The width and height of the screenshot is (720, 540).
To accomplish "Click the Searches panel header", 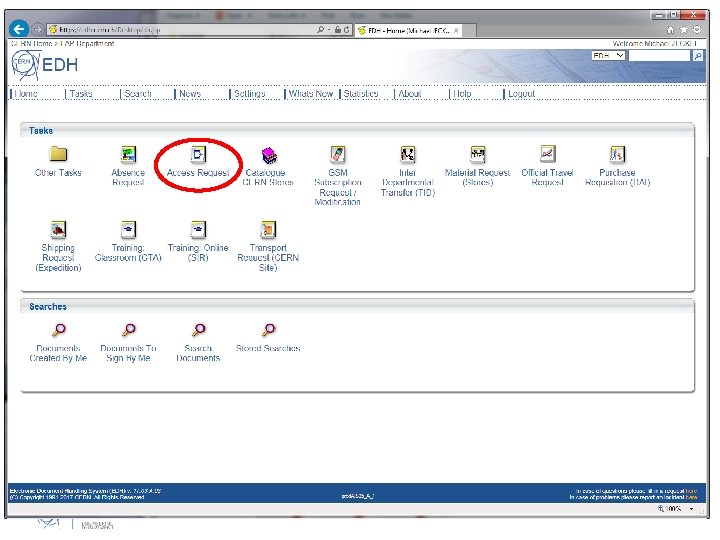I will point(357,306).
